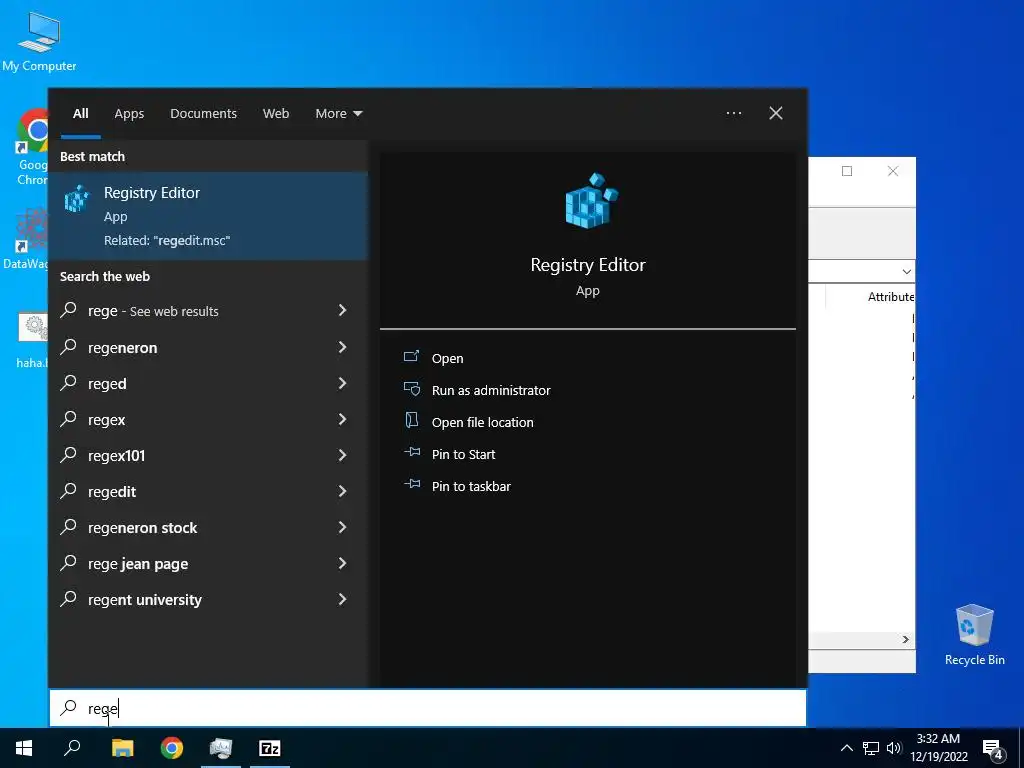Open the dropdown in background window
The width and height of the screenshot is (1024, 768).
coord(906,271)
